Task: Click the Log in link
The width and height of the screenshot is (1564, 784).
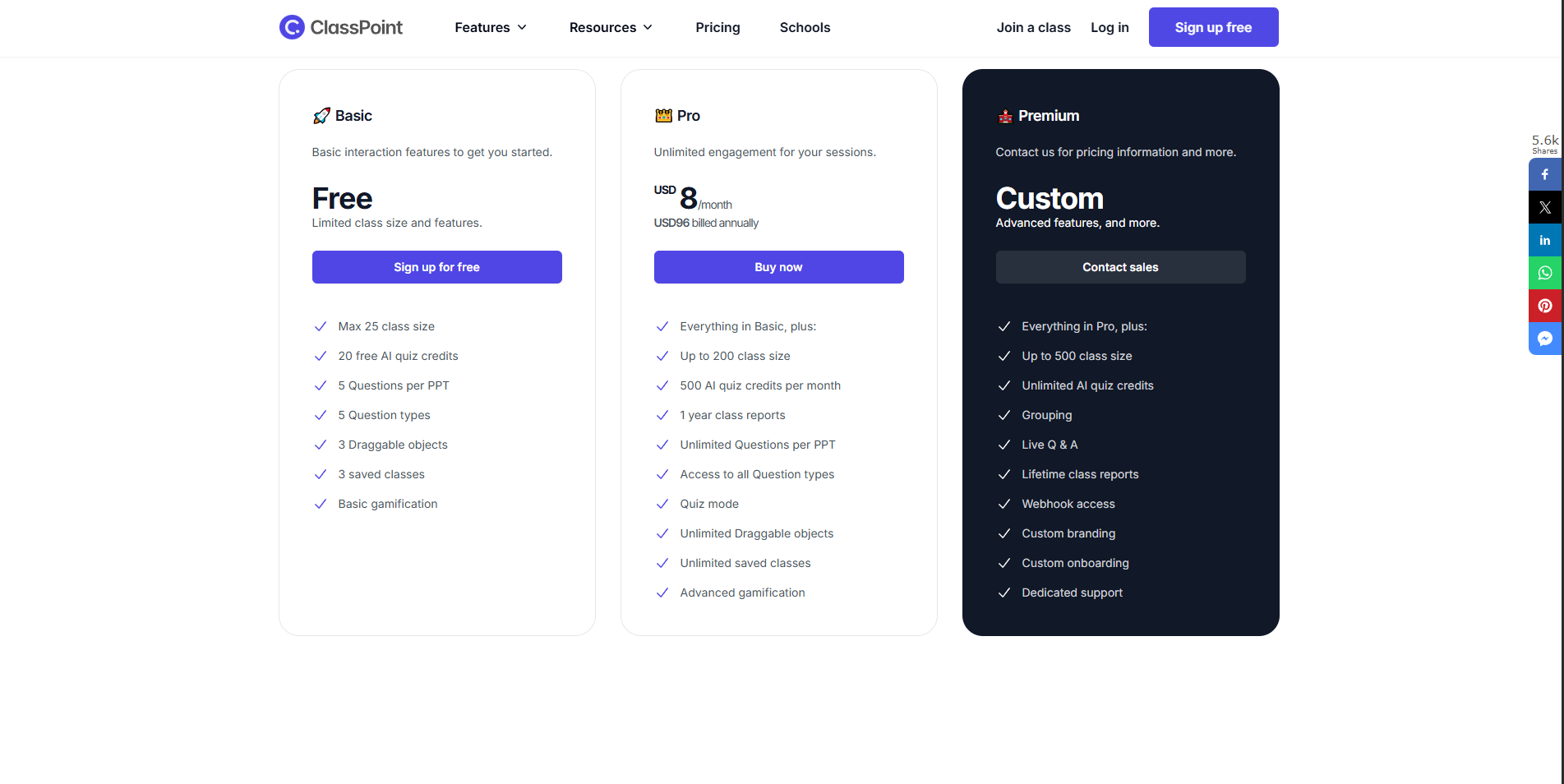Action: [x=1110, y=27]
